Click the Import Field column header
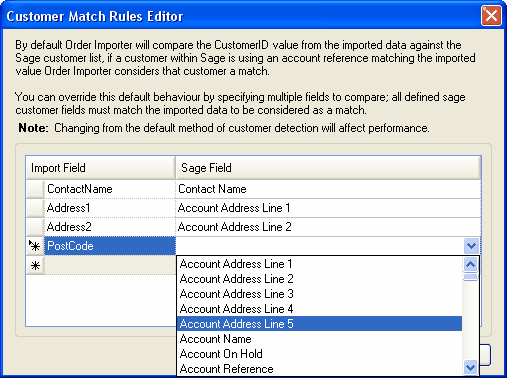 (100, 168)
